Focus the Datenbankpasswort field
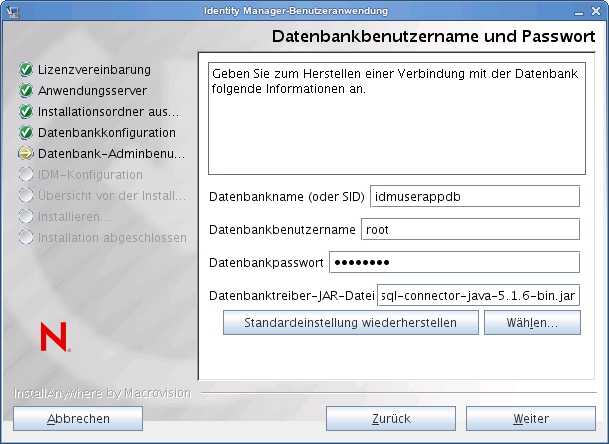The image size is (609, 444). tap(454, 263)
